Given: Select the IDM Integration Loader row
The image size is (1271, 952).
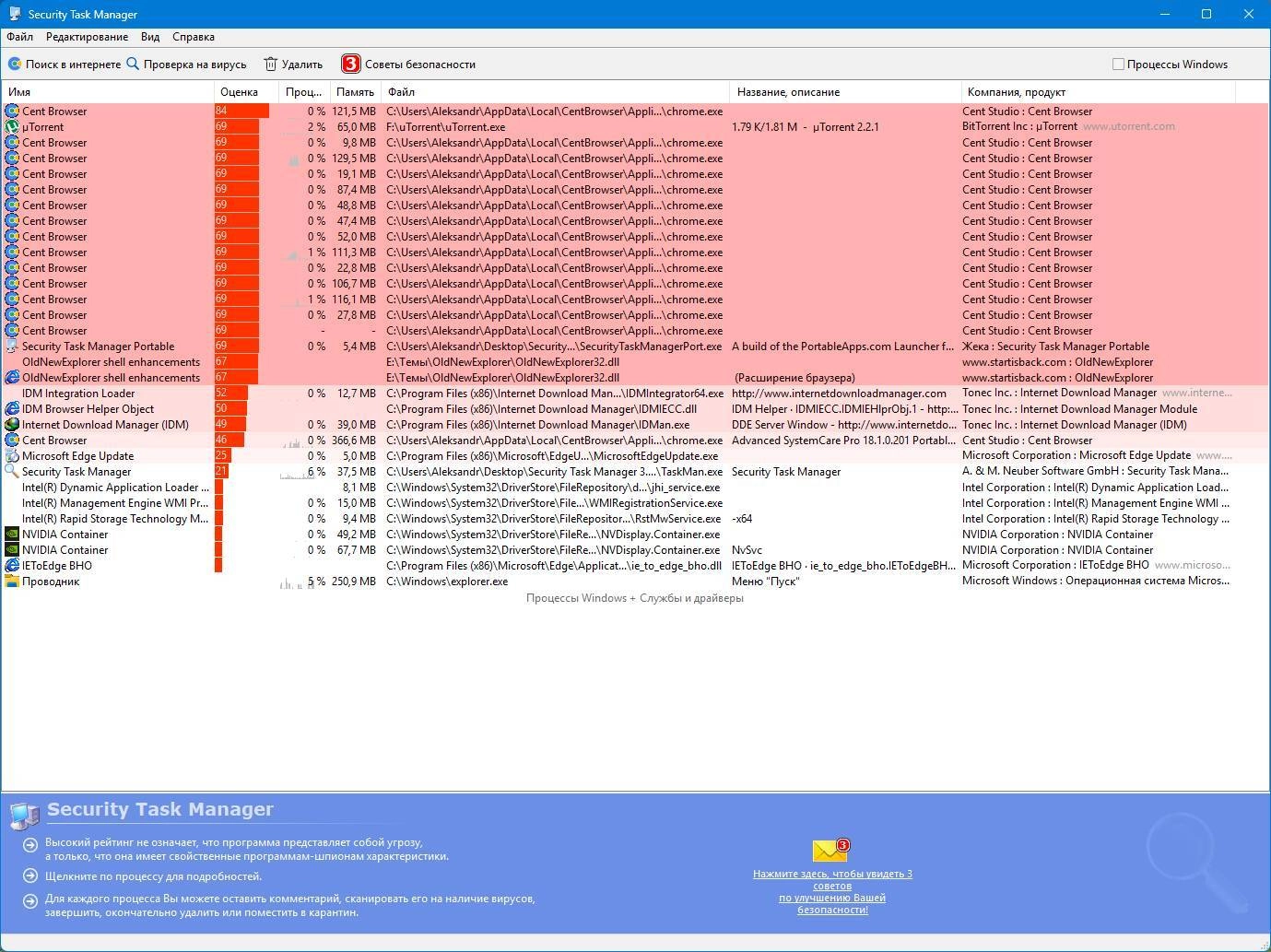Looking at the screenshot, I should [635, 394].
